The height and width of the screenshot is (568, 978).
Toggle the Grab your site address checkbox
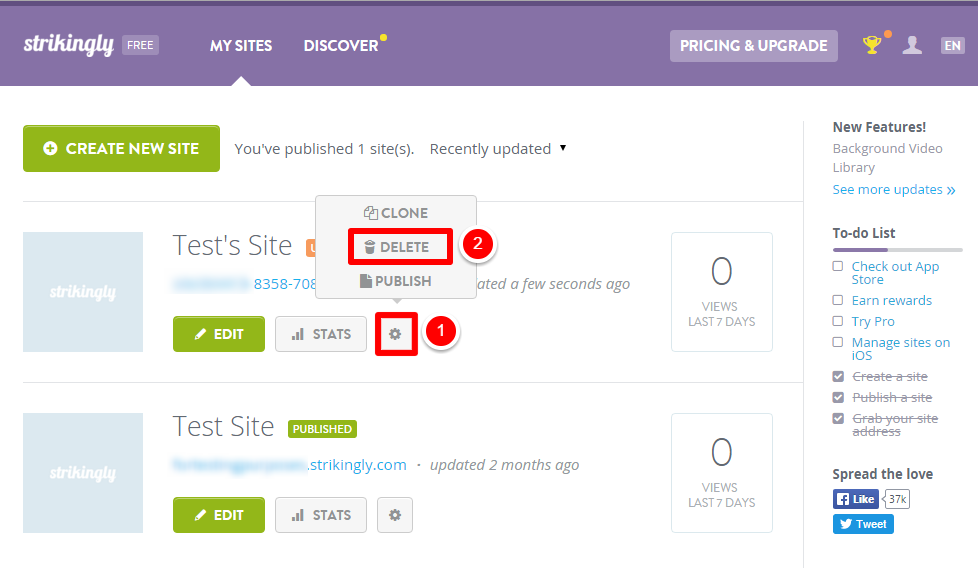[x=838, y=418]
